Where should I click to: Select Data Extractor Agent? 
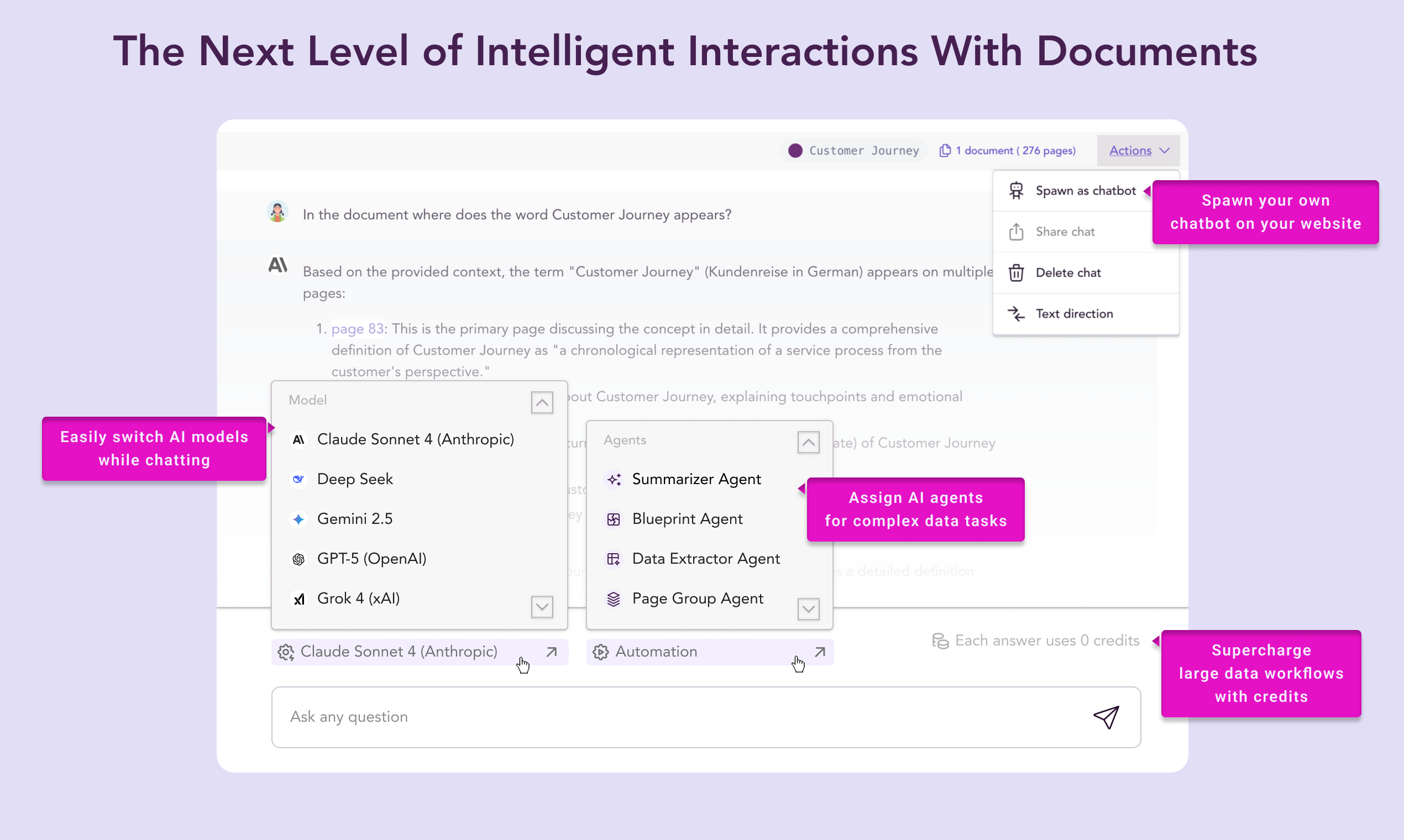click(705, 559)
